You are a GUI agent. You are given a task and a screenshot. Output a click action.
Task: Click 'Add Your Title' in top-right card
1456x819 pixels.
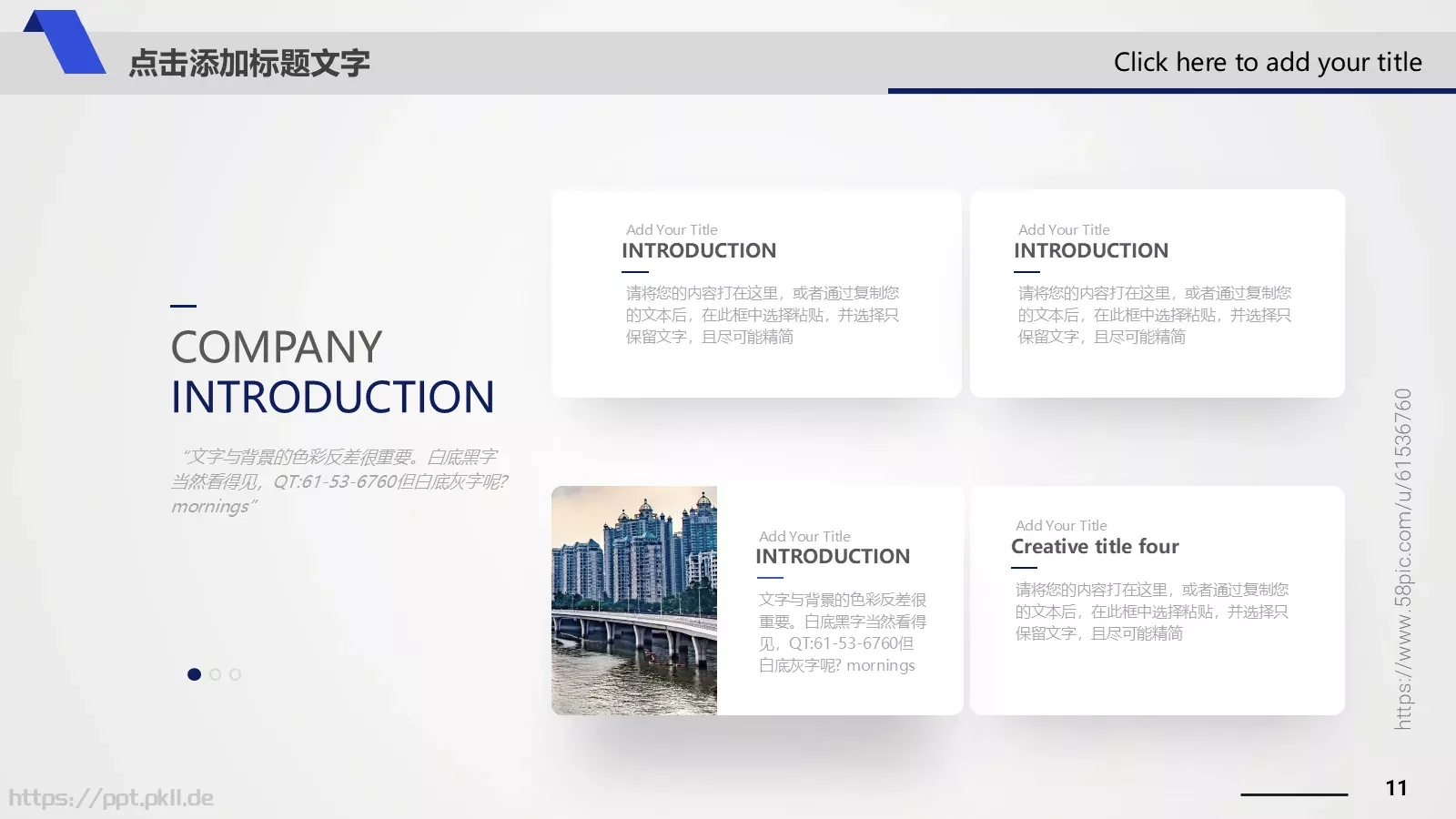[x=1064, y=229]
